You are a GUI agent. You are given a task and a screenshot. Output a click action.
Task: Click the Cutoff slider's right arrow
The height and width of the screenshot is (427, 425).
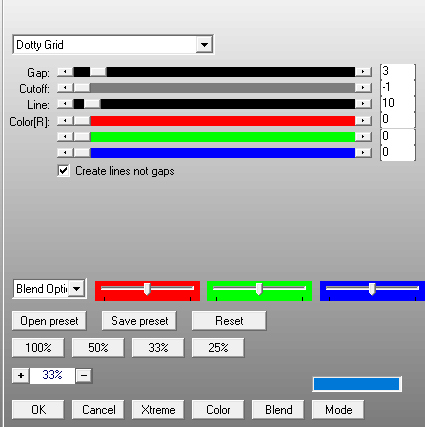[363, 88]
